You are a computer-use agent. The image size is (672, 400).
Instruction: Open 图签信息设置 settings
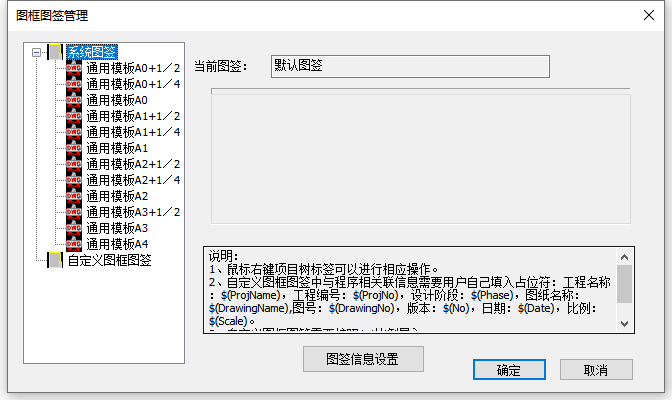363,359
